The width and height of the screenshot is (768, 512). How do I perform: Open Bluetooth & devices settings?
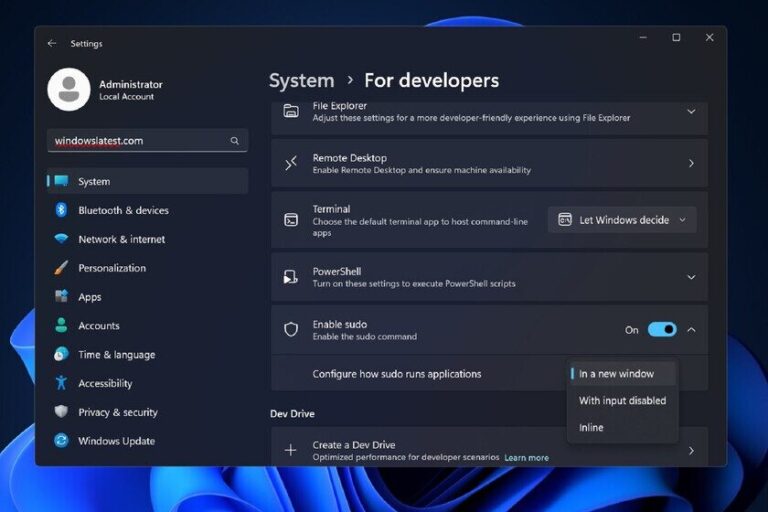[x=147, y=210]
